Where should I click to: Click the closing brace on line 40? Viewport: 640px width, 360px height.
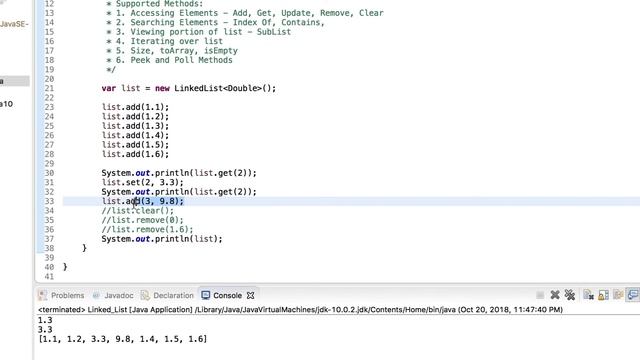coord(65,267)
